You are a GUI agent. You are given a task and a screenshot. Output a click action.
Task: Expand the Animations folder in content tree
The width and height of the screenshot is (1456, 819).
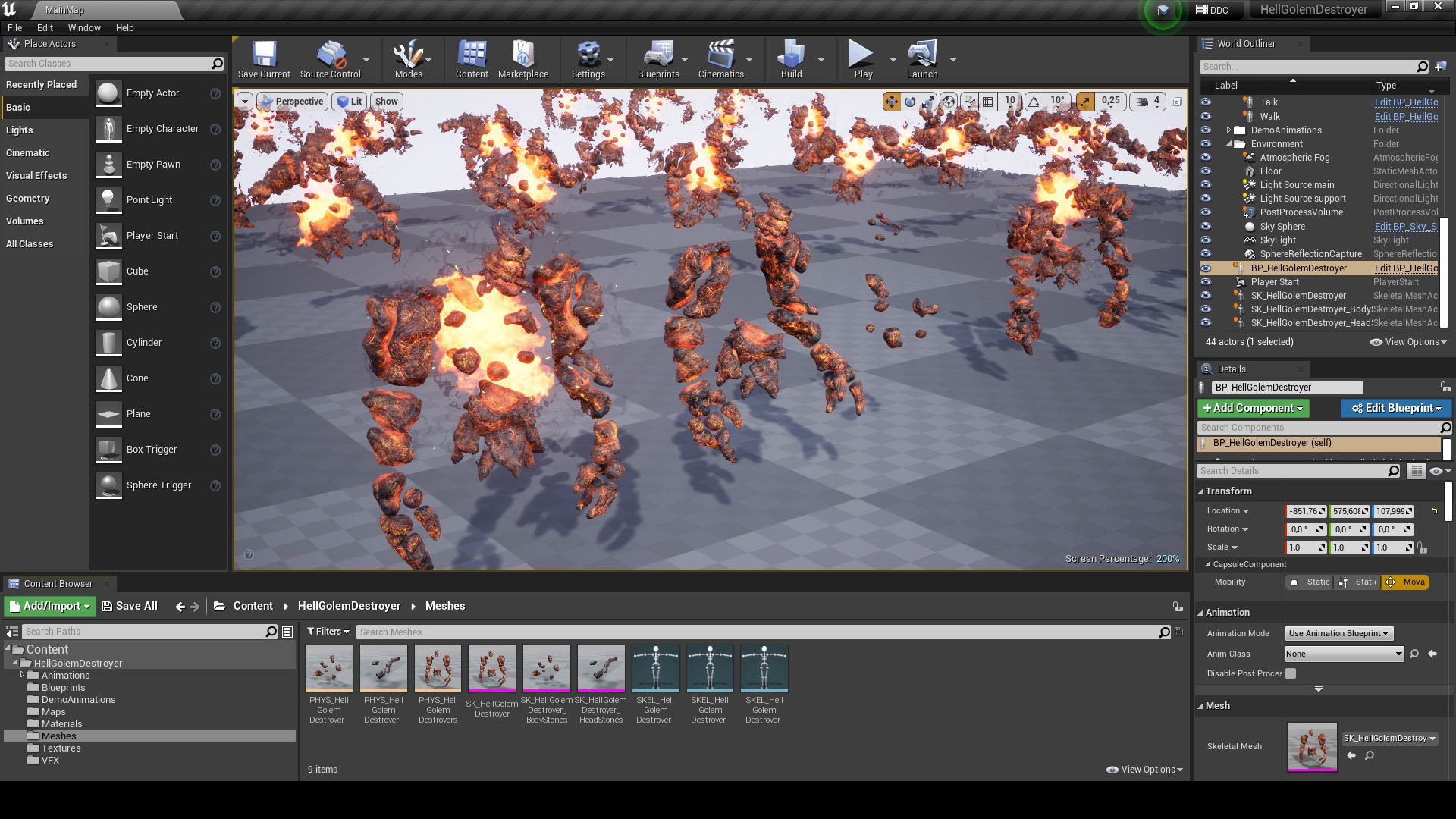point(22,675)
